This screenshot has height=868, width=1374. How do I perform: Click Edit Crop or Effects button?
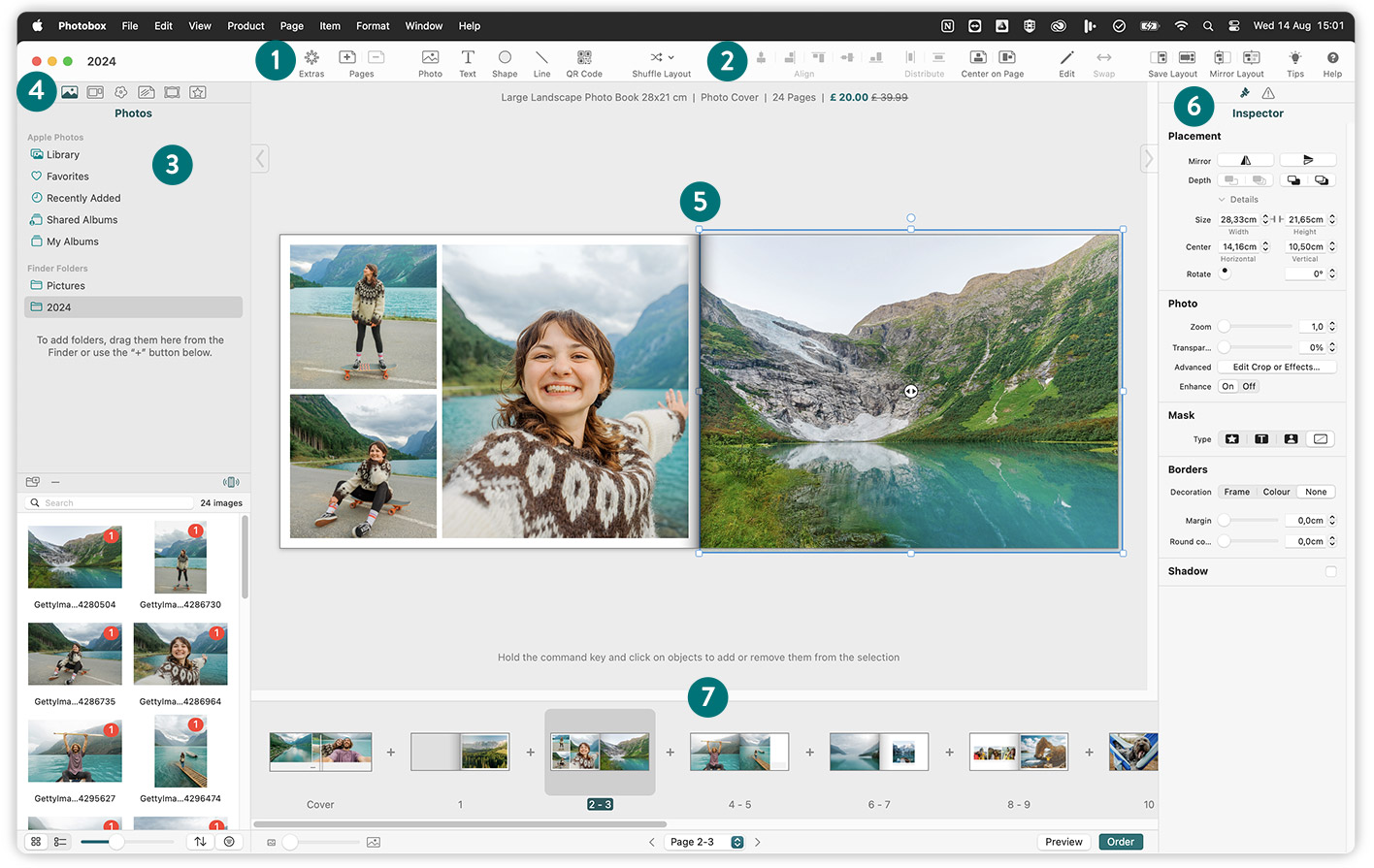coord(1275,367)
